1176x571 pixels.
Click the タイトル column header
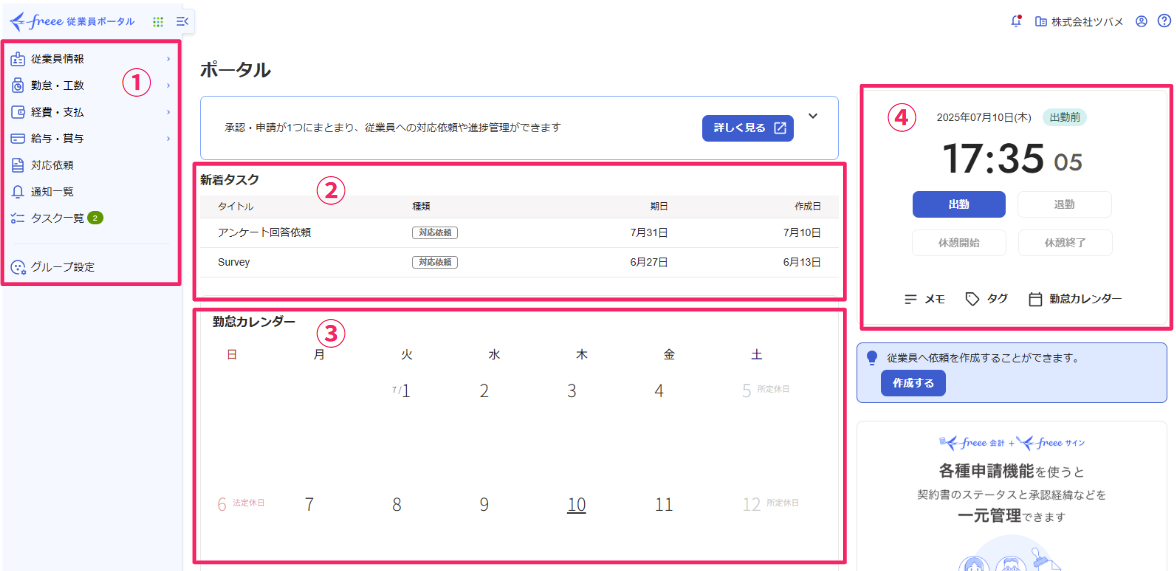(235, 206)
